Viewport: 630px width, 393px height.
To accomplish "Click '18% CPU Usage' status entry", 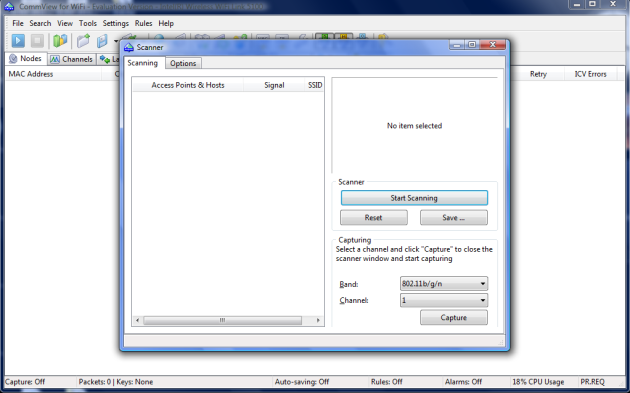I will 538,382.
